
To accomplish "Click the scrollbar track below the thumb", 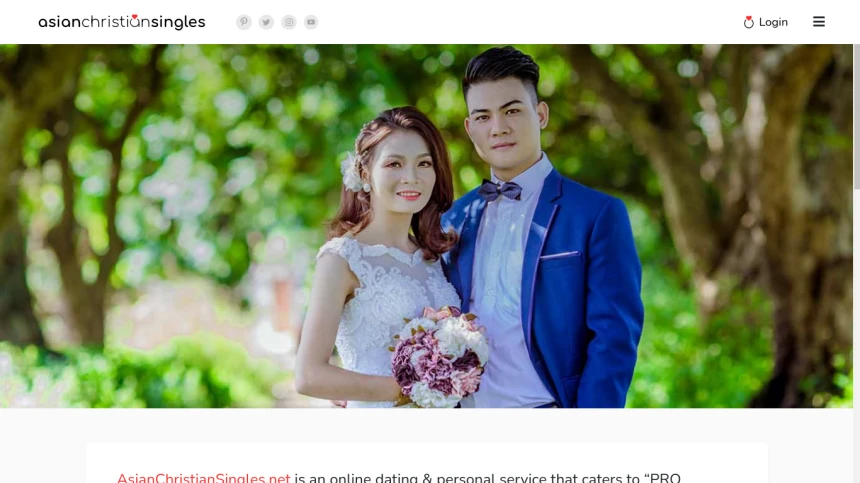I will 856,334.
